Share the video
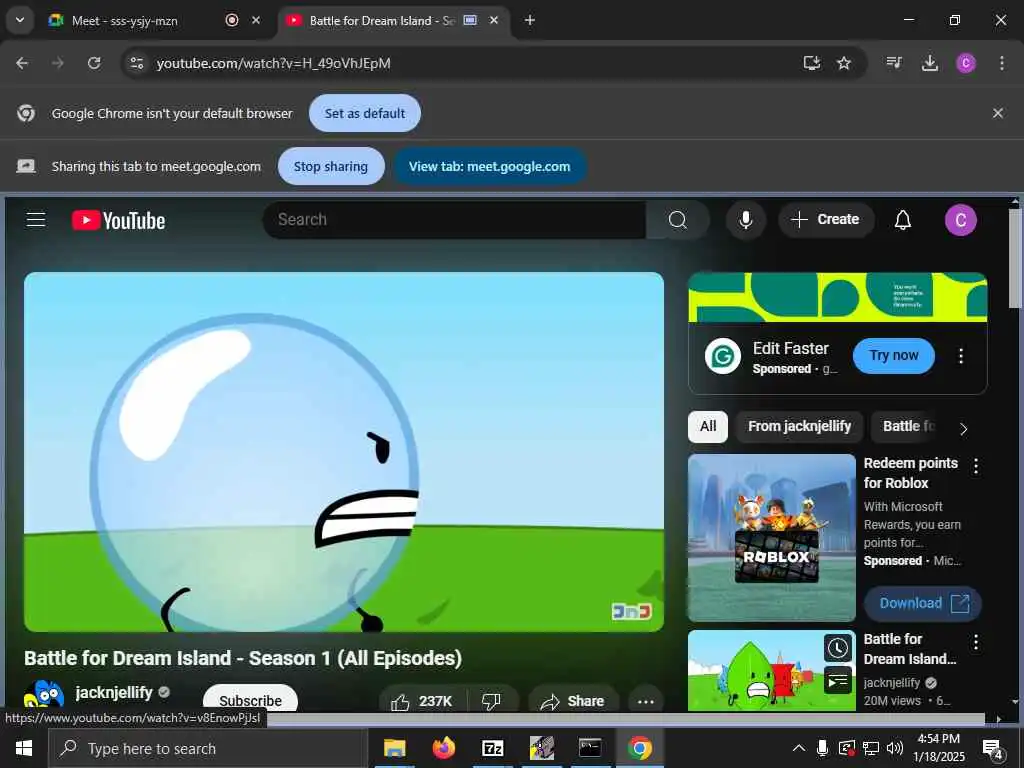Viewport: 1024px width, 768px height. [x=573, y=701]
